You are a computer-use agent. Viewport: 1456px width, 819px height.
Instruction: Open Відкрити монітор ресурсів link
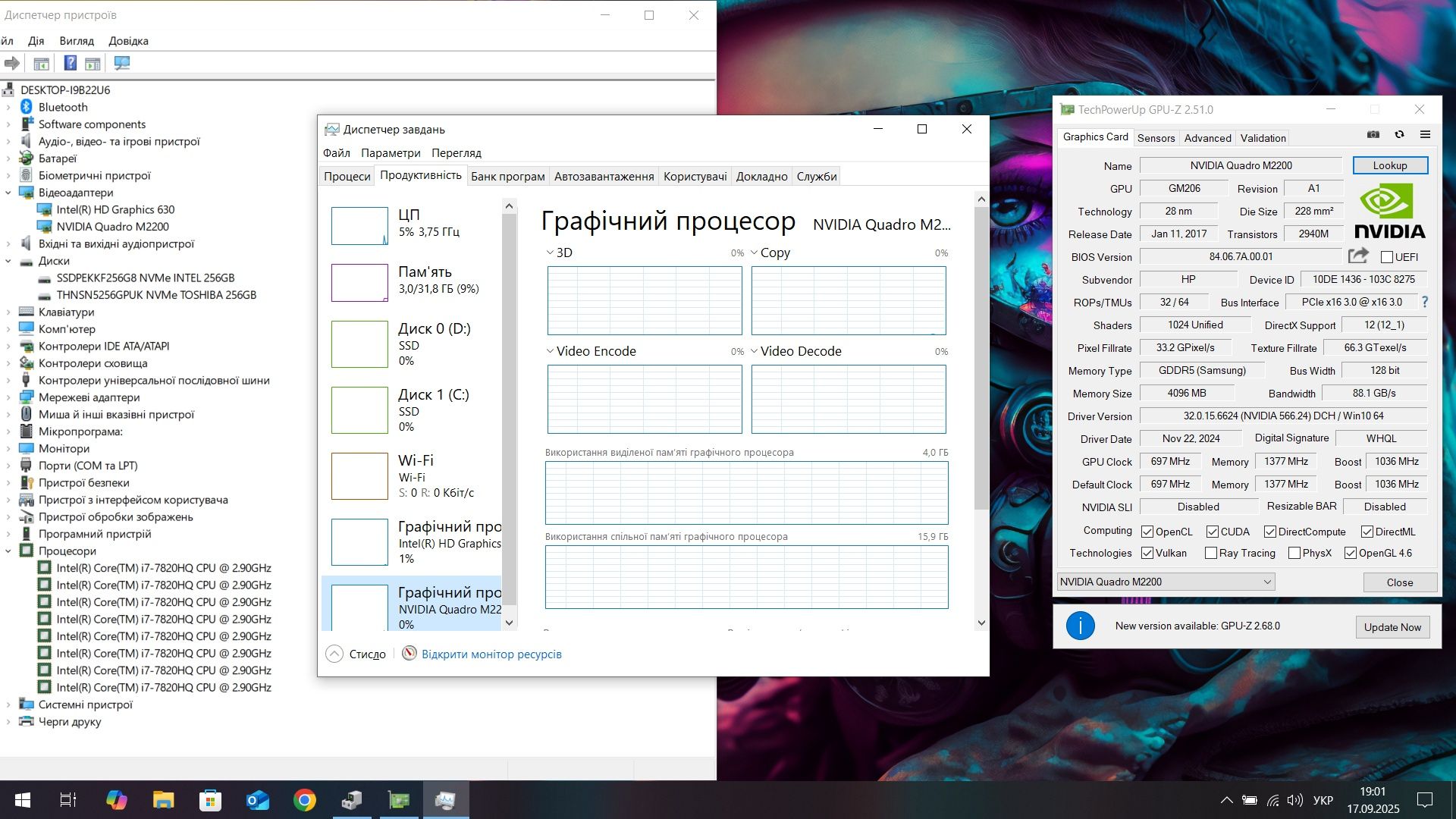pyautogui.click(x=491, y=654)
